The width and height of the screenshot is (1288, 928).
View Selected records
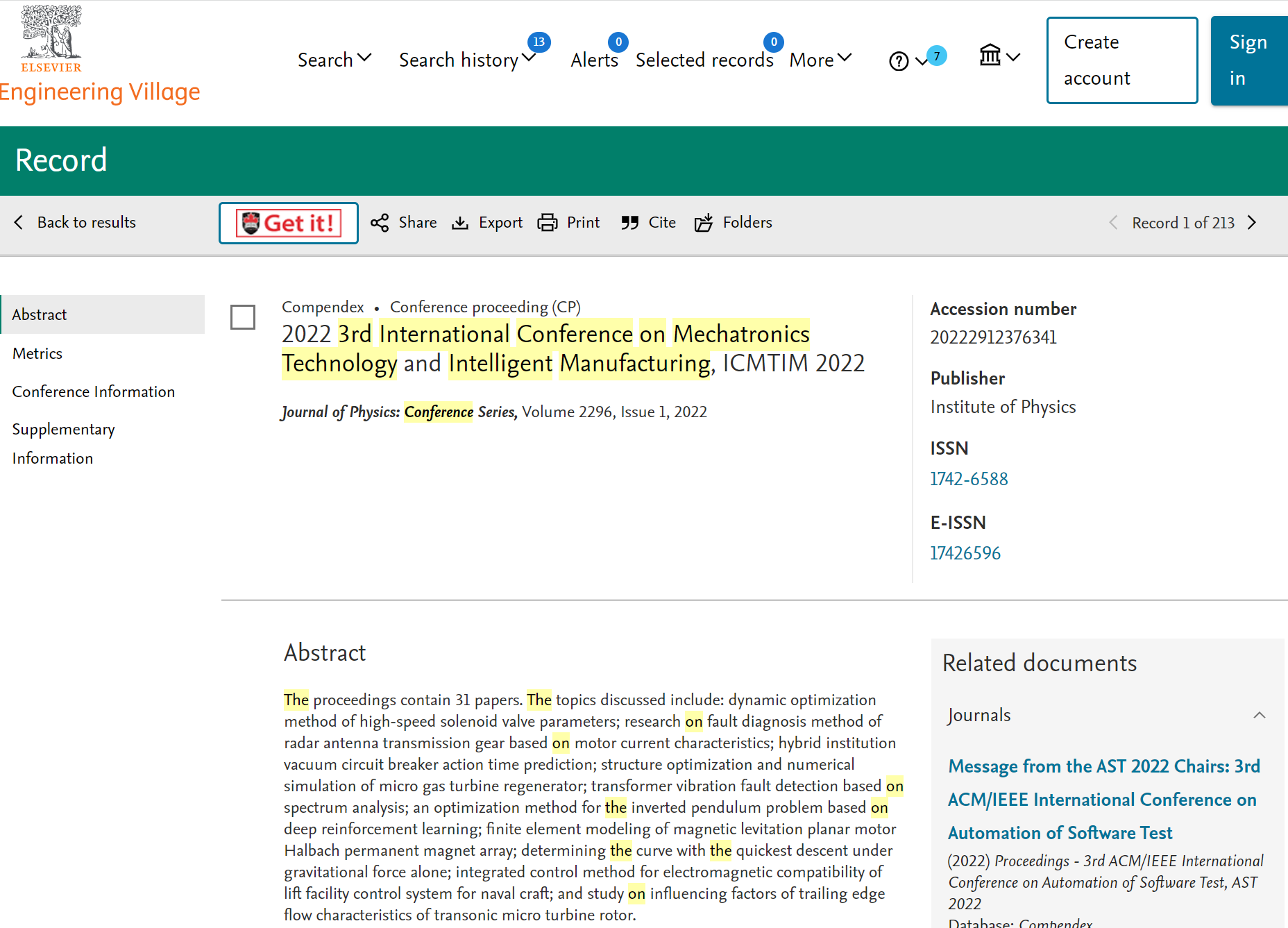(704, 60)
